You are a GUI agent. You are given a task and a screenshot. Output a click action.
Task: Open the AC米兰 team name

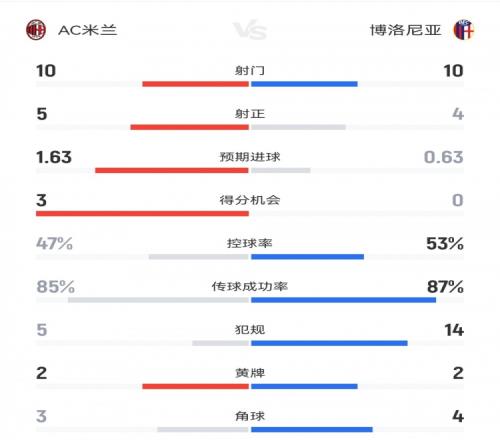click(x=87, y=30)
